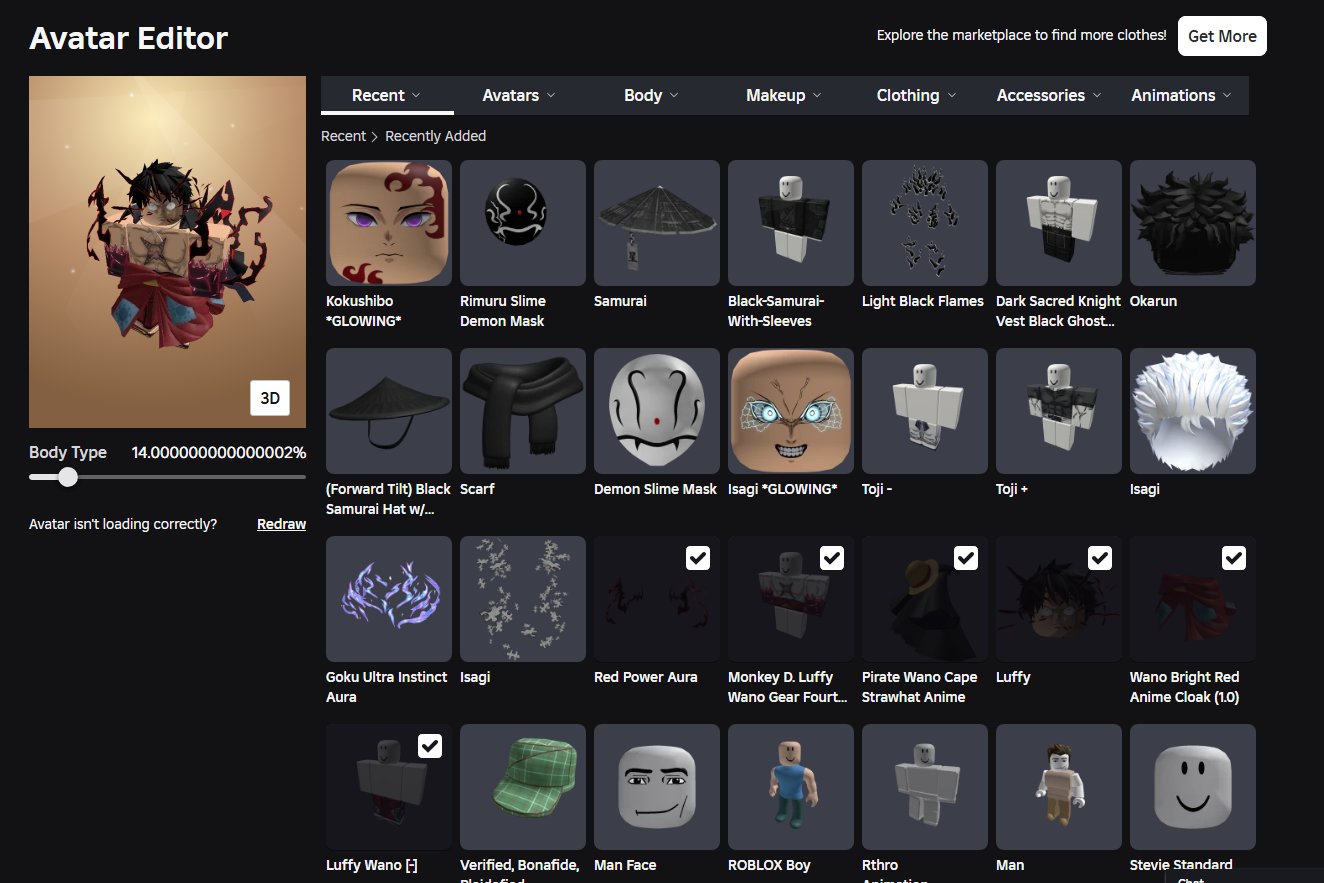Click the Recent breadcrumb link
This screenshot has height=883, width=1324.
[x=343, y=136]
